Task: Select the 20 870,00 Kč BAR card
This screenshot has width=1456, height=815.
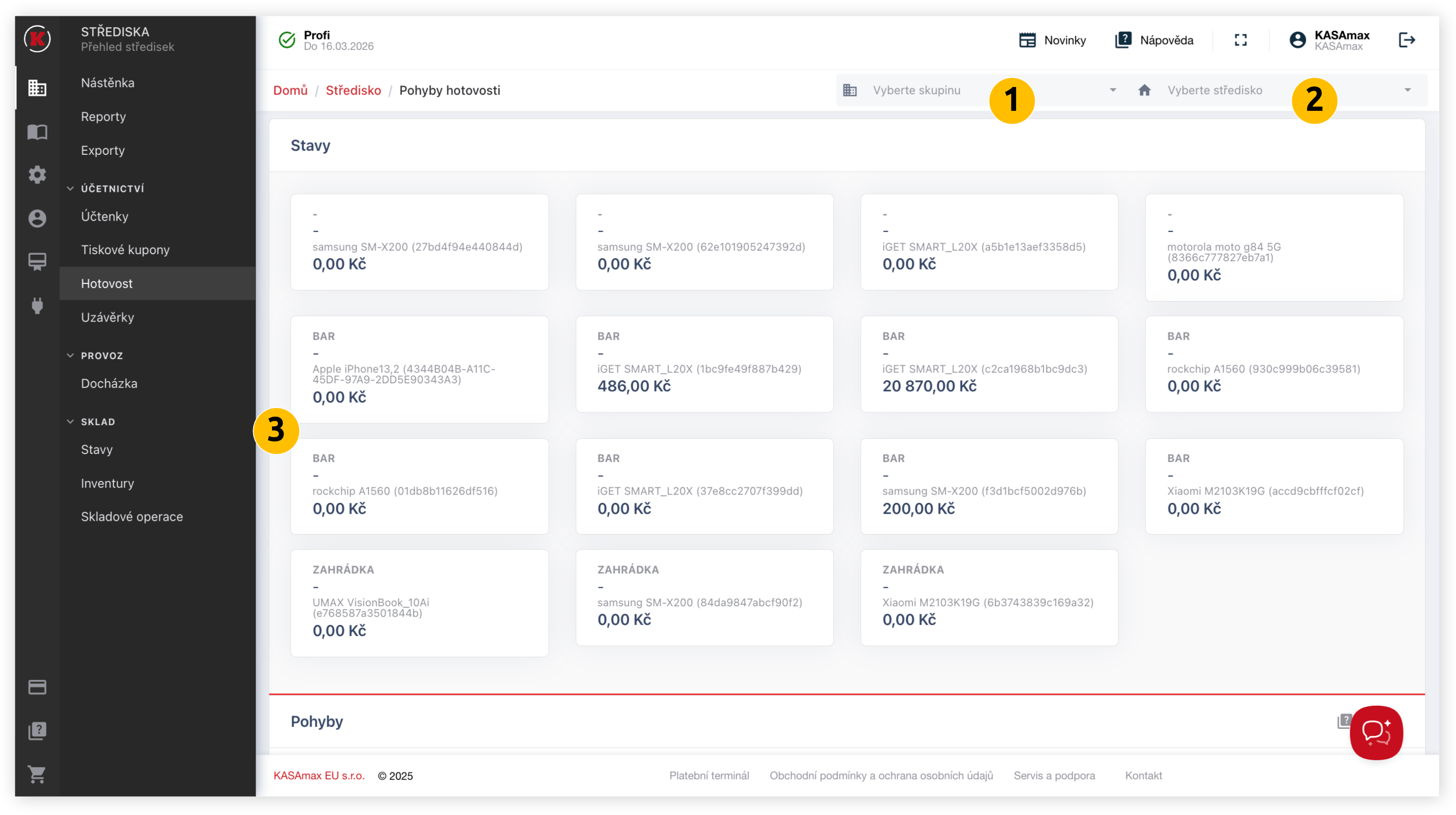Action: tap(989, 364)
